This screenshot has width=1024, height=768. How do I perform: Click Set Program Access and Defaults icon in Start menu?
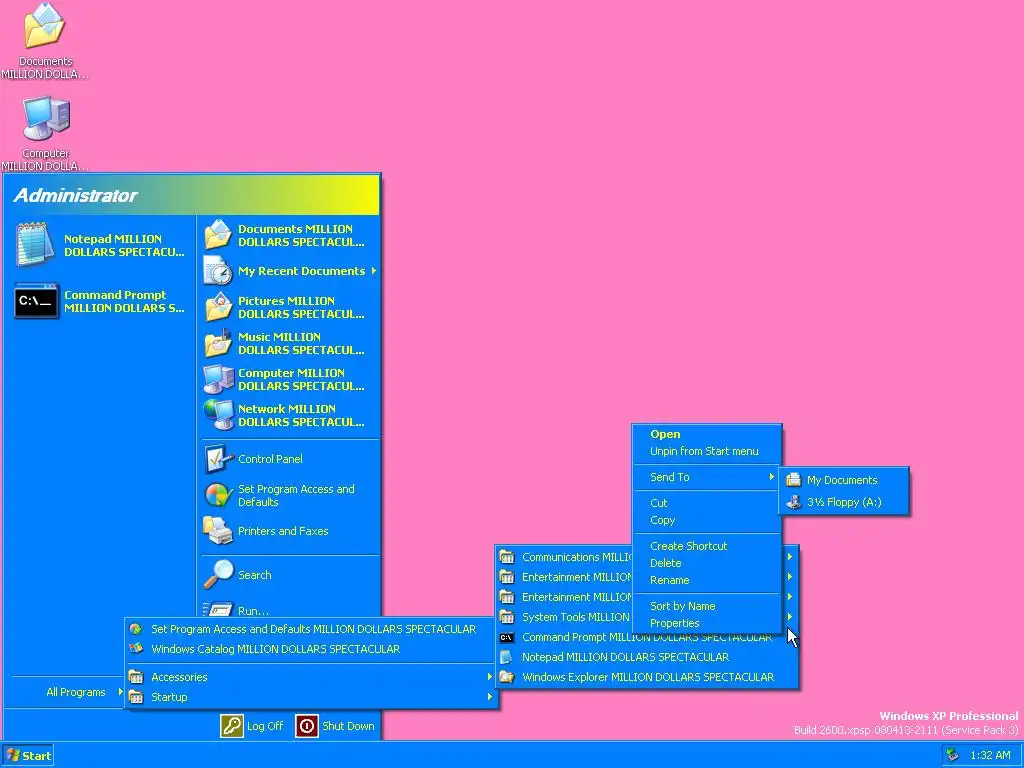point(217,495)
